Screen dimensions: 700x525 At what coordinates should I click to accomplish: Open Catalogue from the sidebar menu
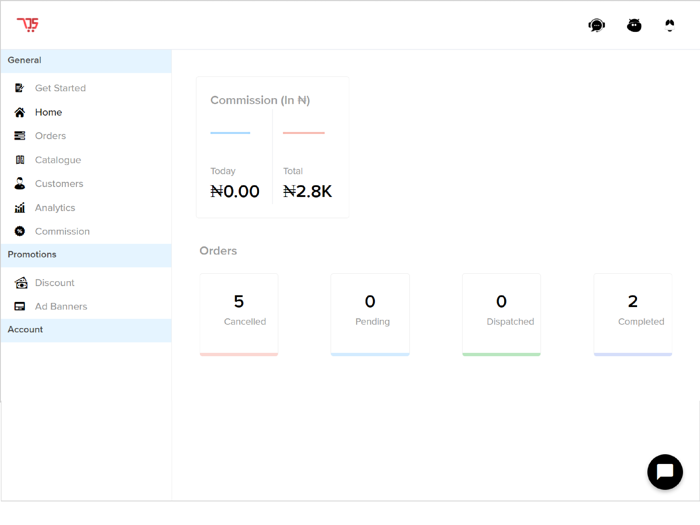point(58,160)
